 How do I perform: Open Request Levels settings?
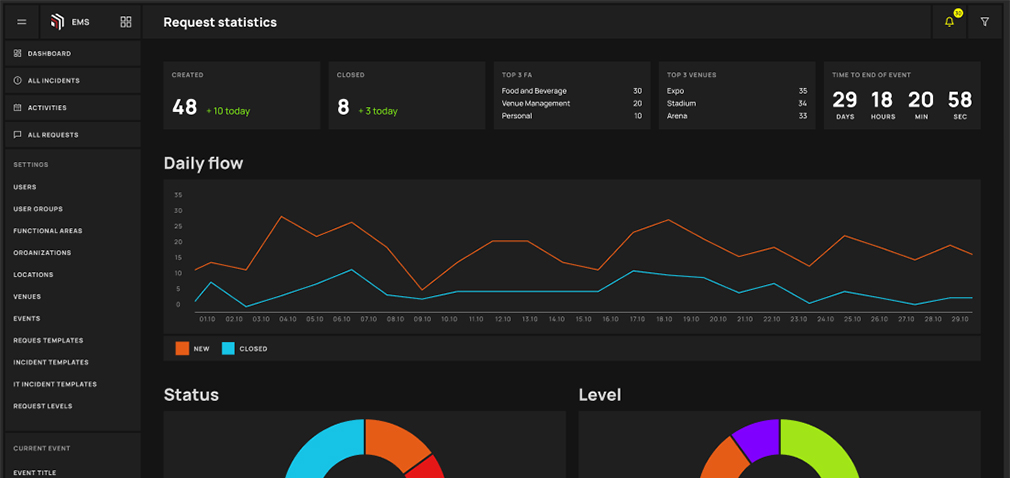(x=43, y=406)
